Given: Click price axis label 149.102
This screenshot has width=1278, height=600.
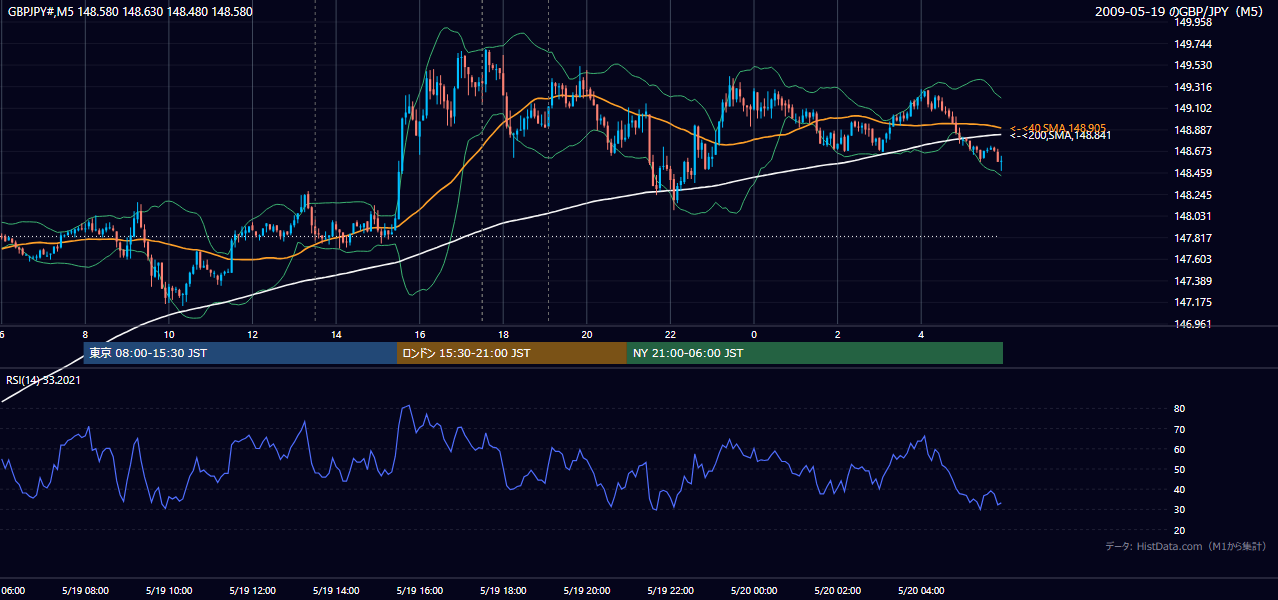Looking at the screenshot, I should (1193, 108).
